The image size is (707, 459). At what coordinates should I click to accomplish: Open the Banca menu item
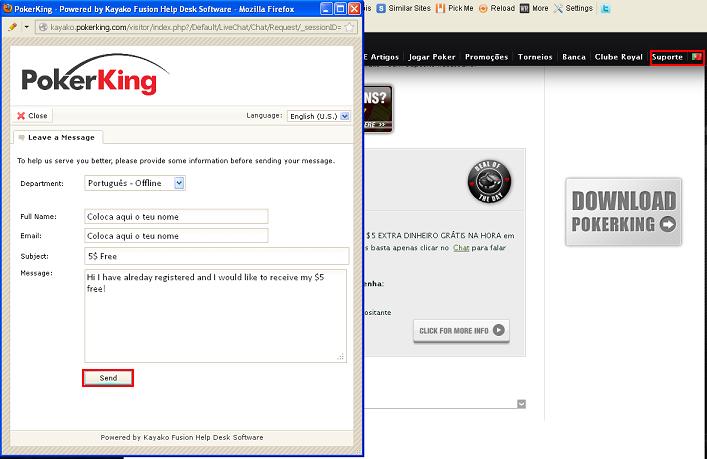click(x=574, y=57)
